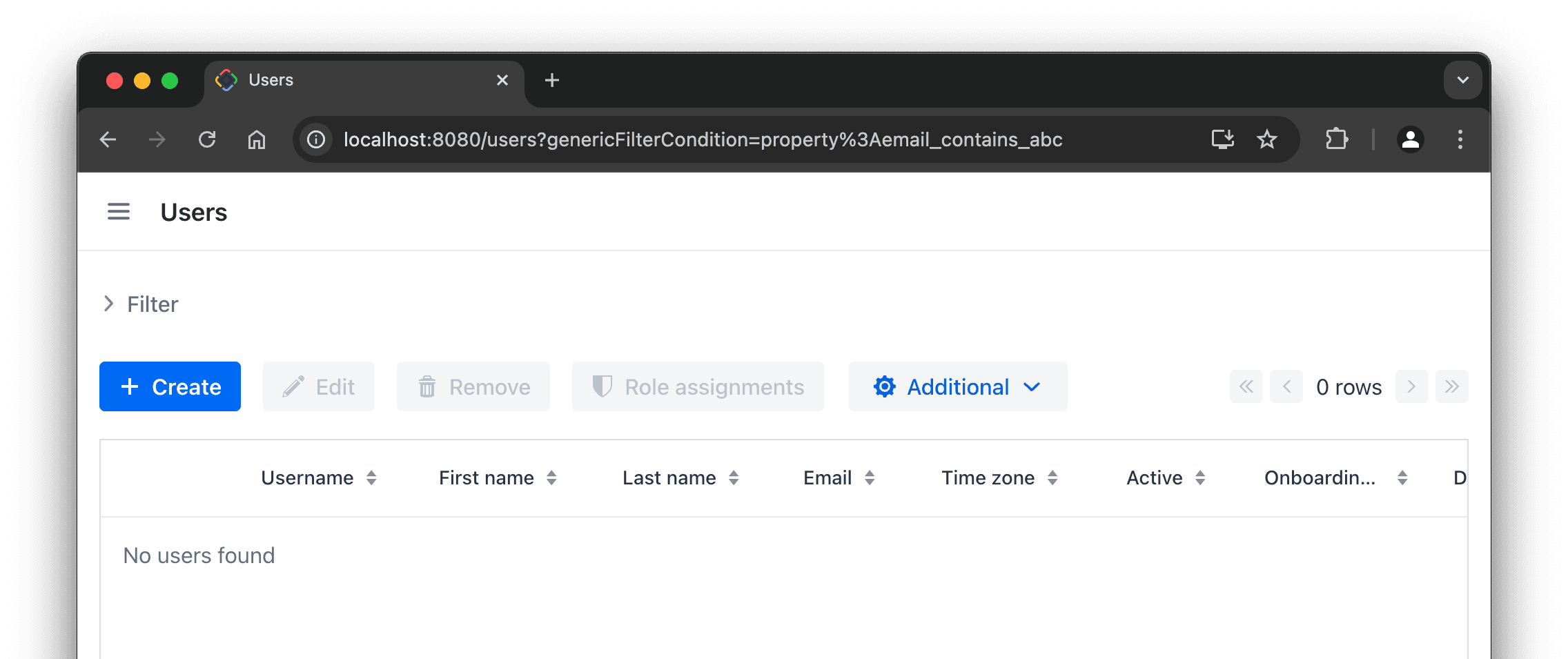
Task: Expand the Filter panel
Action: (141, 304)
